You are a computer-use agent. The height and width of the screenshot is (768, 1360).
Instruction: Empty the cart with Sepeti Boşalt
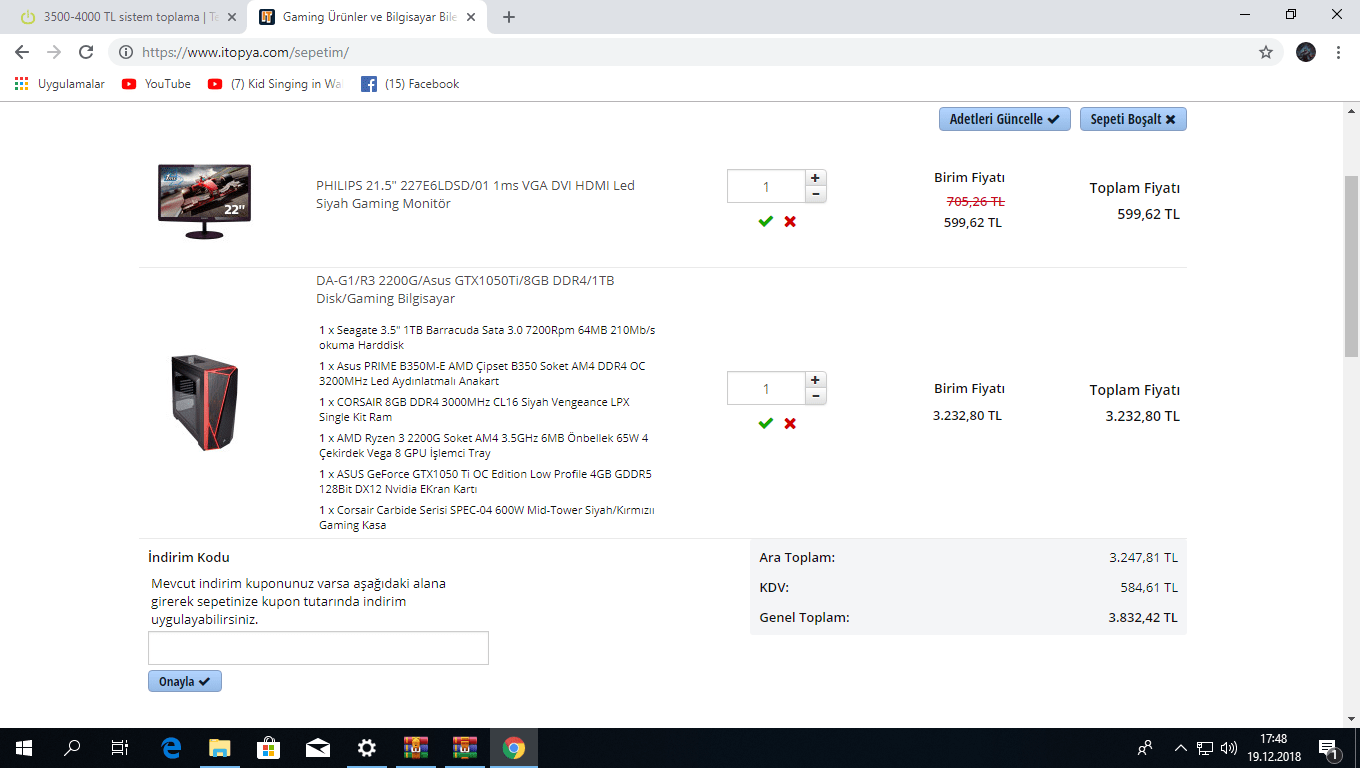click(1133, 119)
